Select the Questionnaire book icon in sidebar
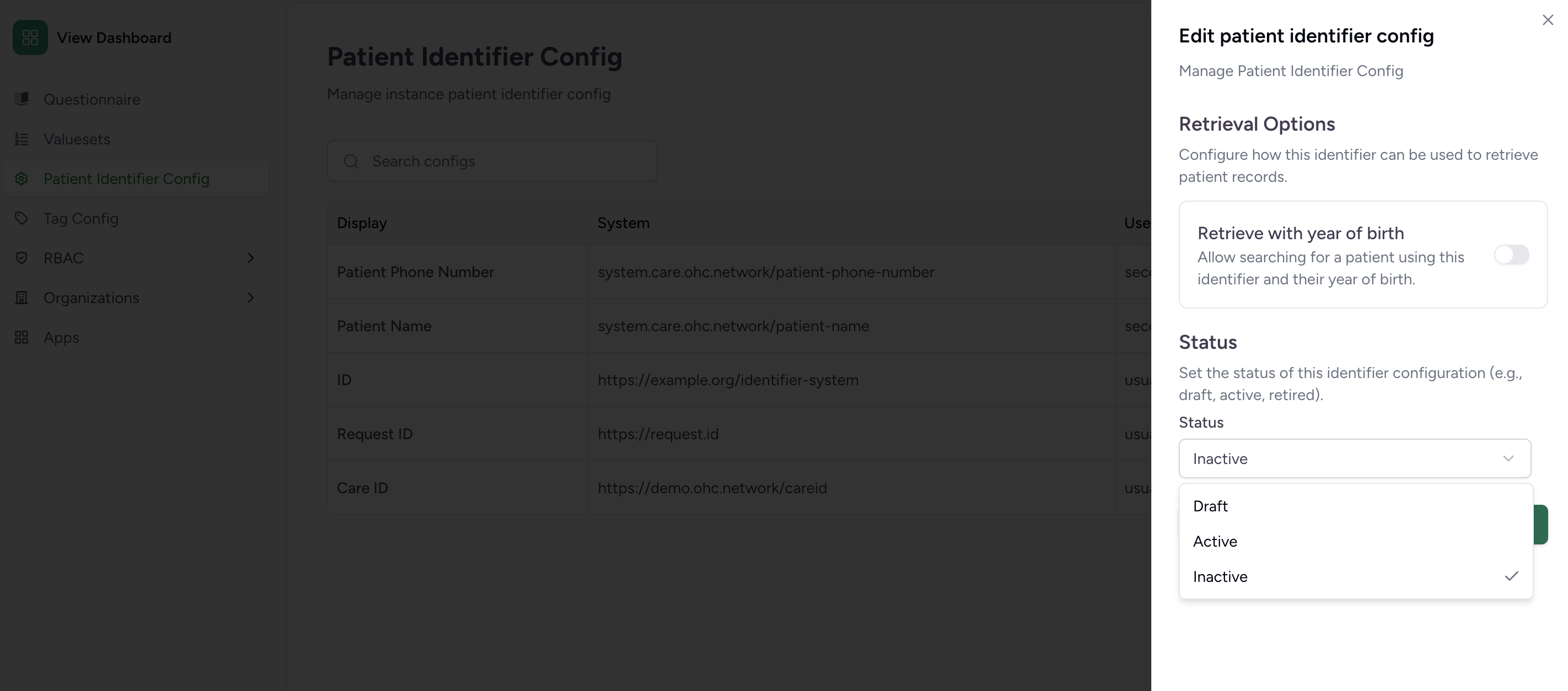1568x691 pixels. click(22, 99)
